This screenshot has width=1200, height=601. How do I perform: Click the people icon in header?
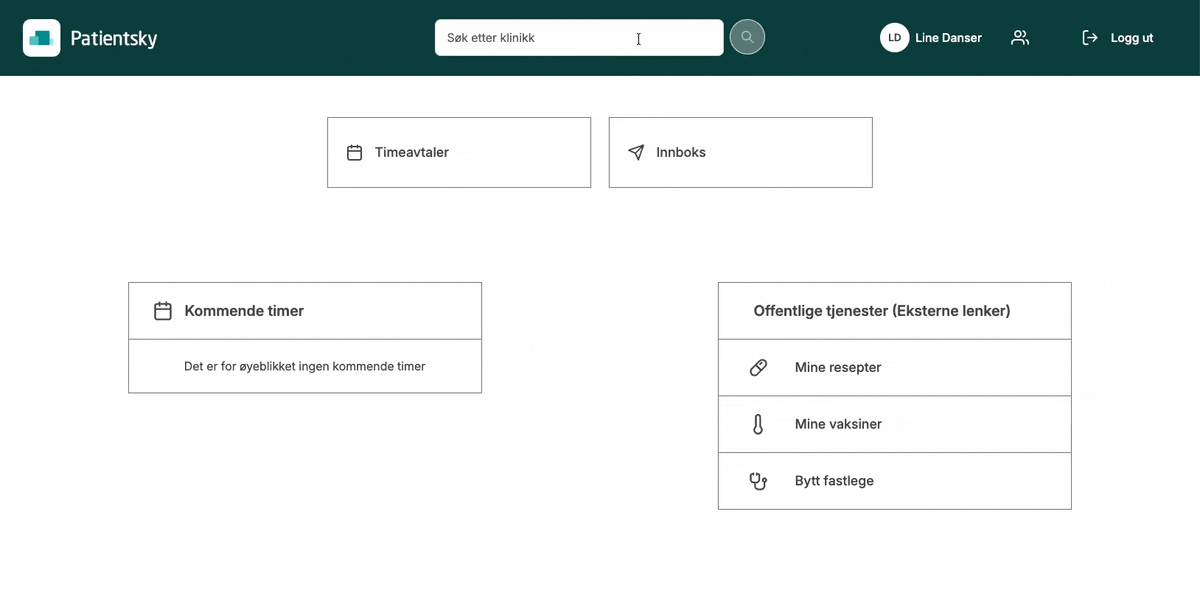pos(1019,38)
